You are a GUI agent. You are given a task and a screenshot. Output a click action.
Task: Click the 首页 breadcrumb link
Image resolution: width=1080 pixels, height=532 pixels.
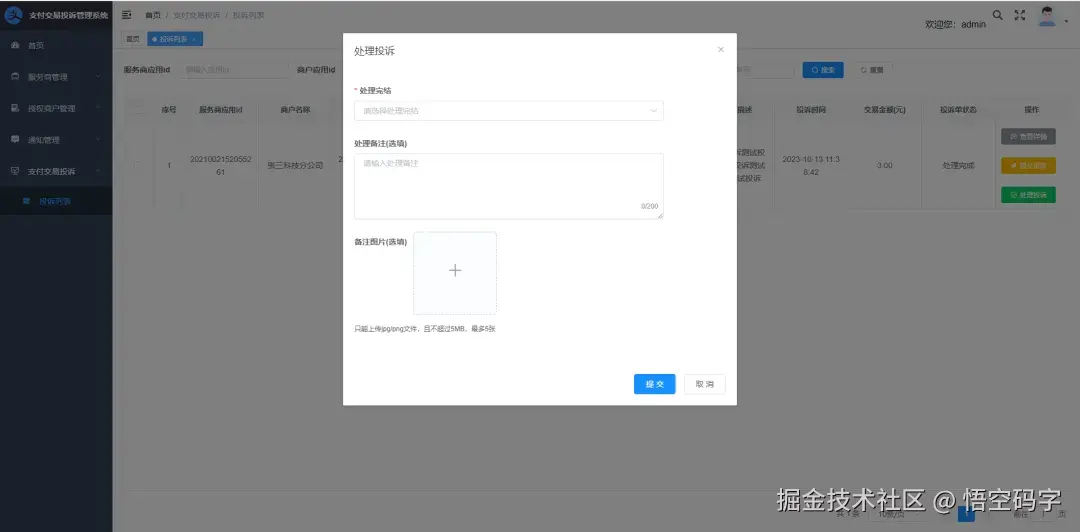point(152,15)
